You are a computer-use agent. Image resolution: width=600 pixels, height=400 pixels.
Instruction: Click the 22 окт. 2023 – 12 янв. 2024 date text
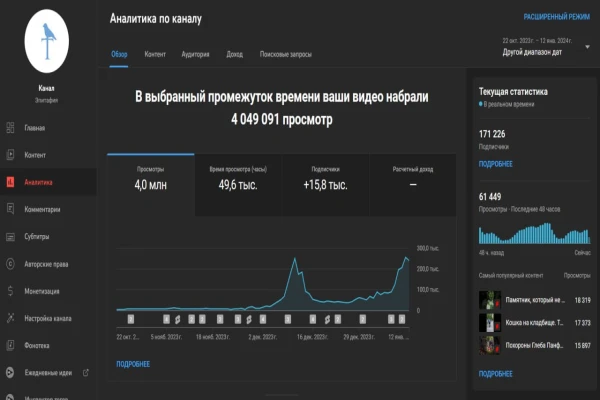pos(537,41)
